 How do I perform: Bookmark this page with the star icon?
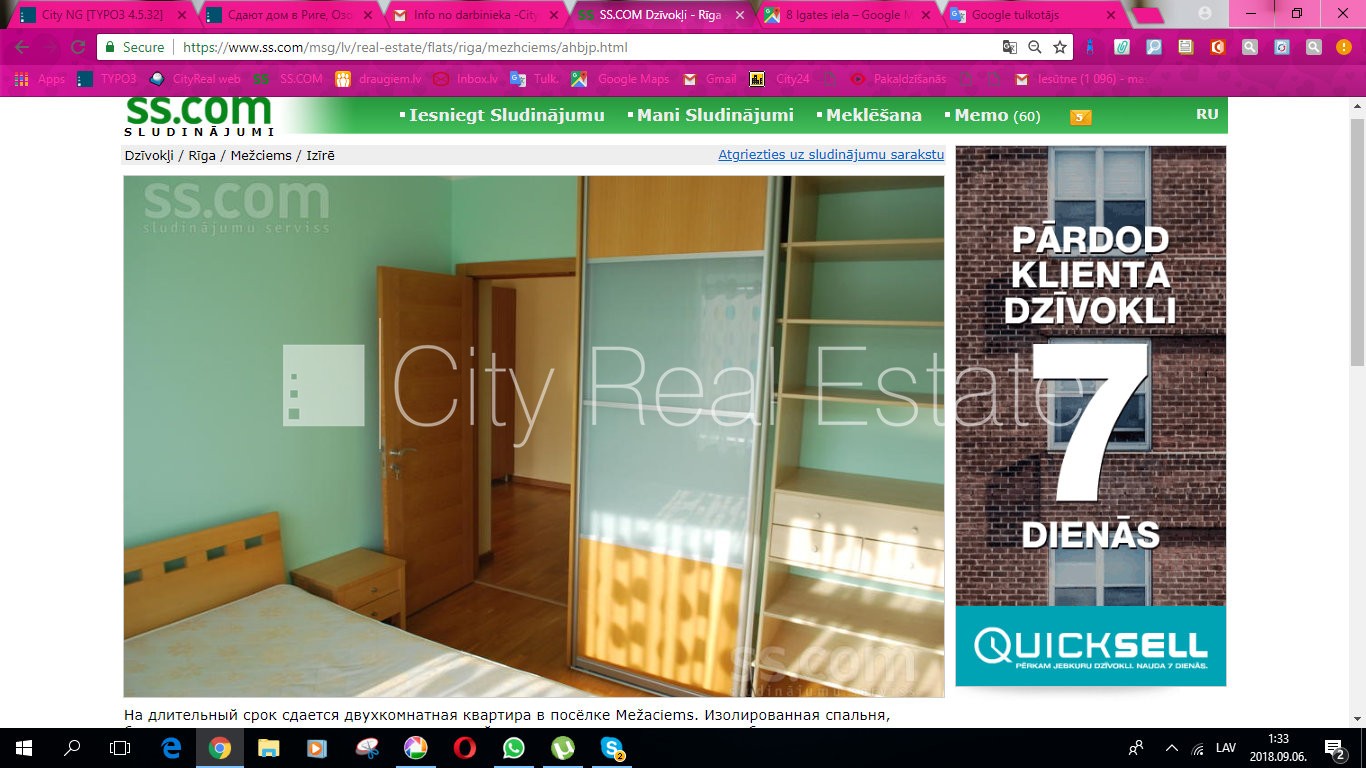[1060, 47]
